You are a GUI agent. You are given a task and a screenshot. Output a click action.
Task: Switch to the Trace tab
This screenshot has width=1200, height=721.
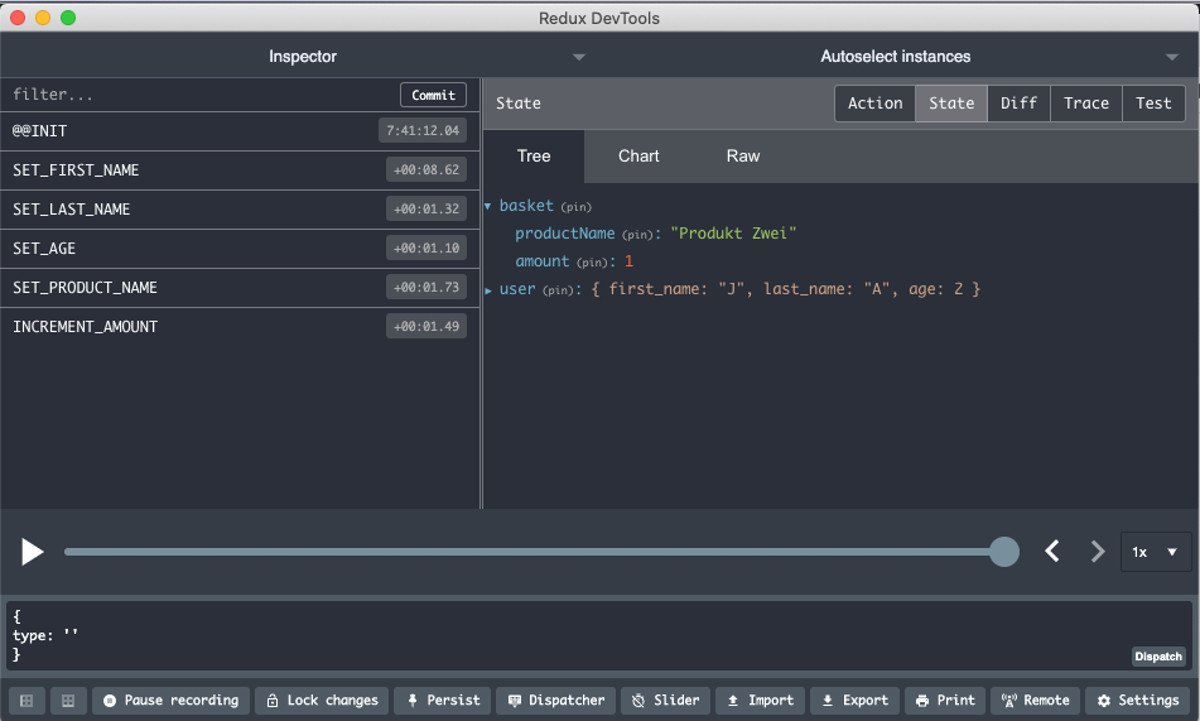pyautogui.click(x=1086, y=103)
